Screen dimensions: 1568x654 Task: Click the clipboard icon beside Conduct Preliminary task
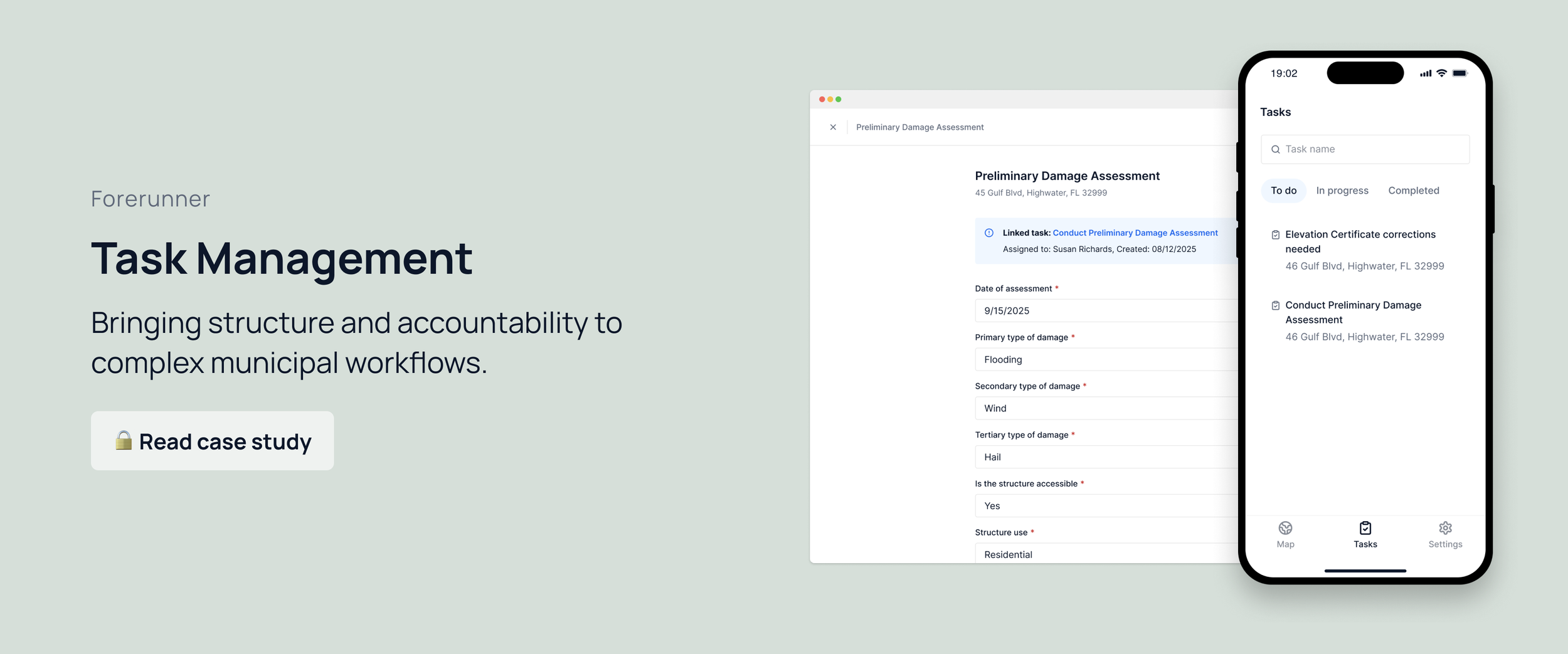click(1275, 305)
